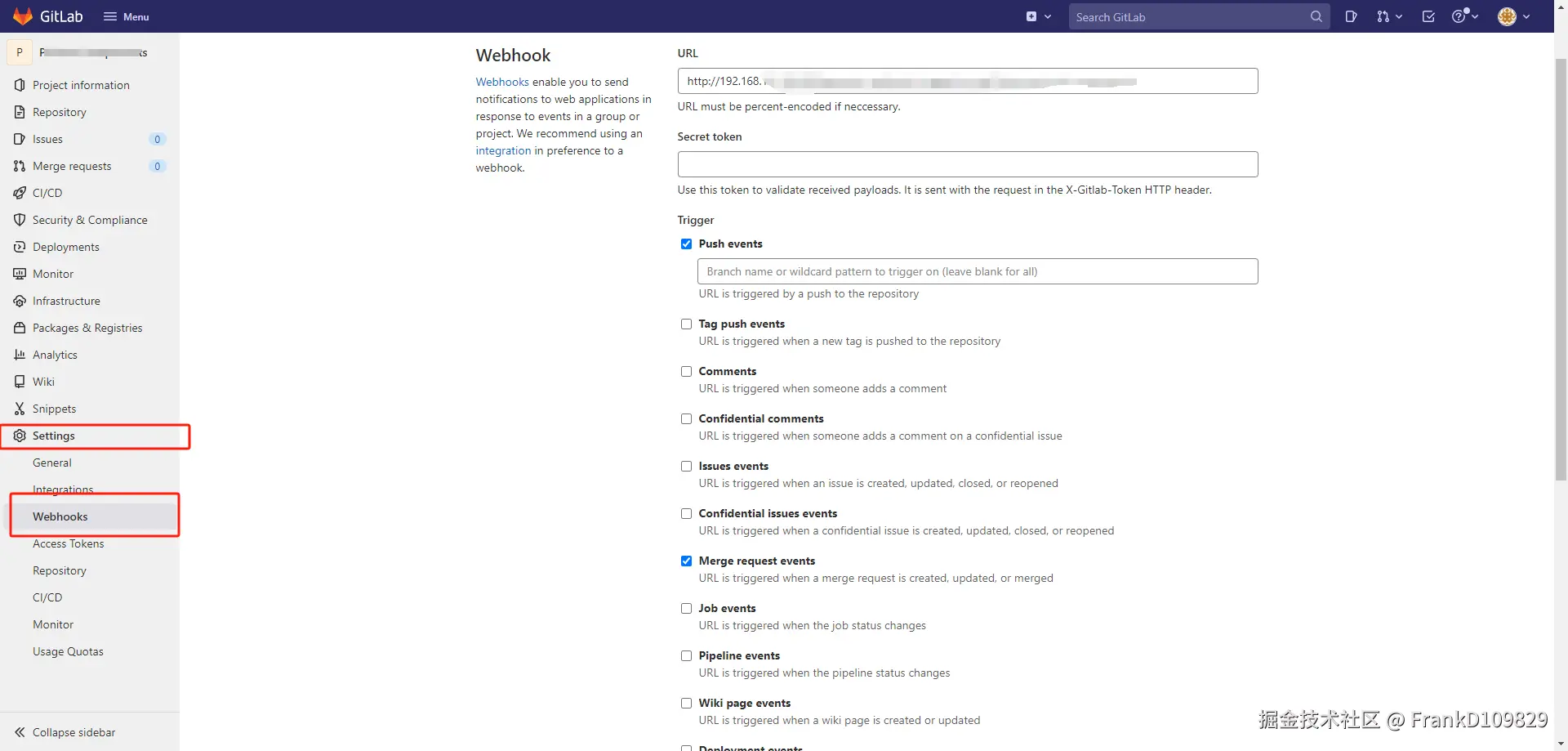Enable the Wiki page events checkbox
1568x751 pixels.
686,703
